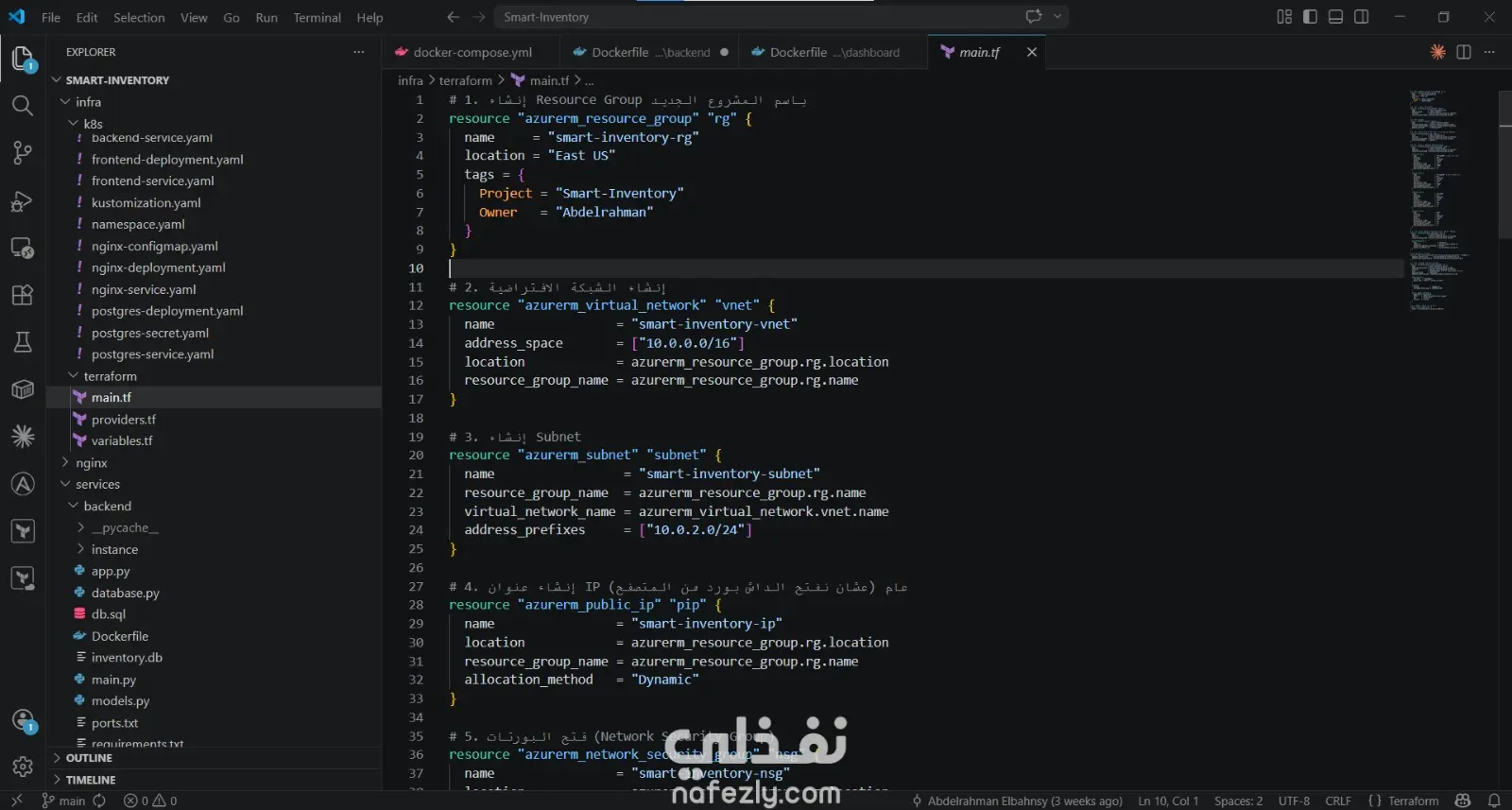Open the Selection menu
Viewport: 1512px width, 810px height.
[139, 17]
